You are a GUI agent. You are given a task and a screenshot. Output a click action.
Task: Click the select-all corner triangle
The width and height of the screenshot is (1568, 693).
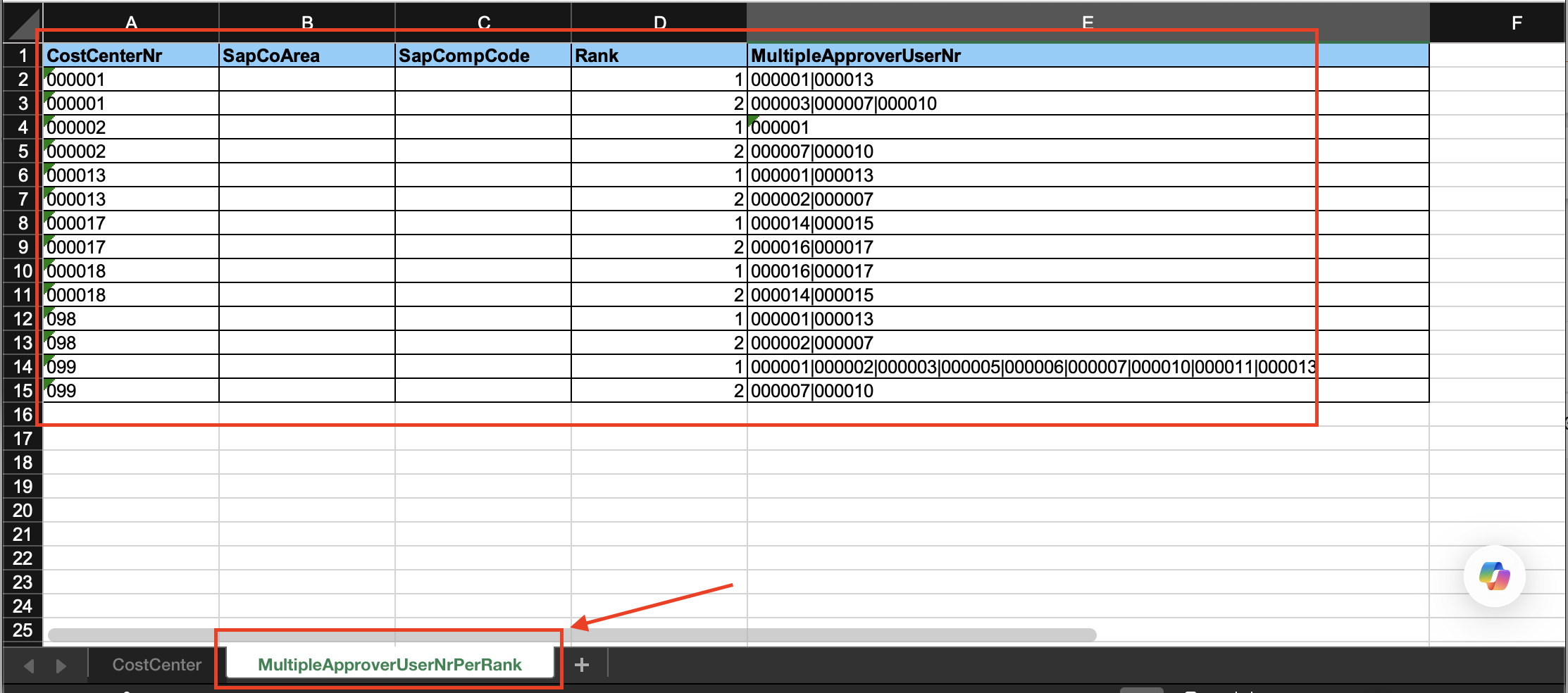pyautogui.click(x=23, y=23)
